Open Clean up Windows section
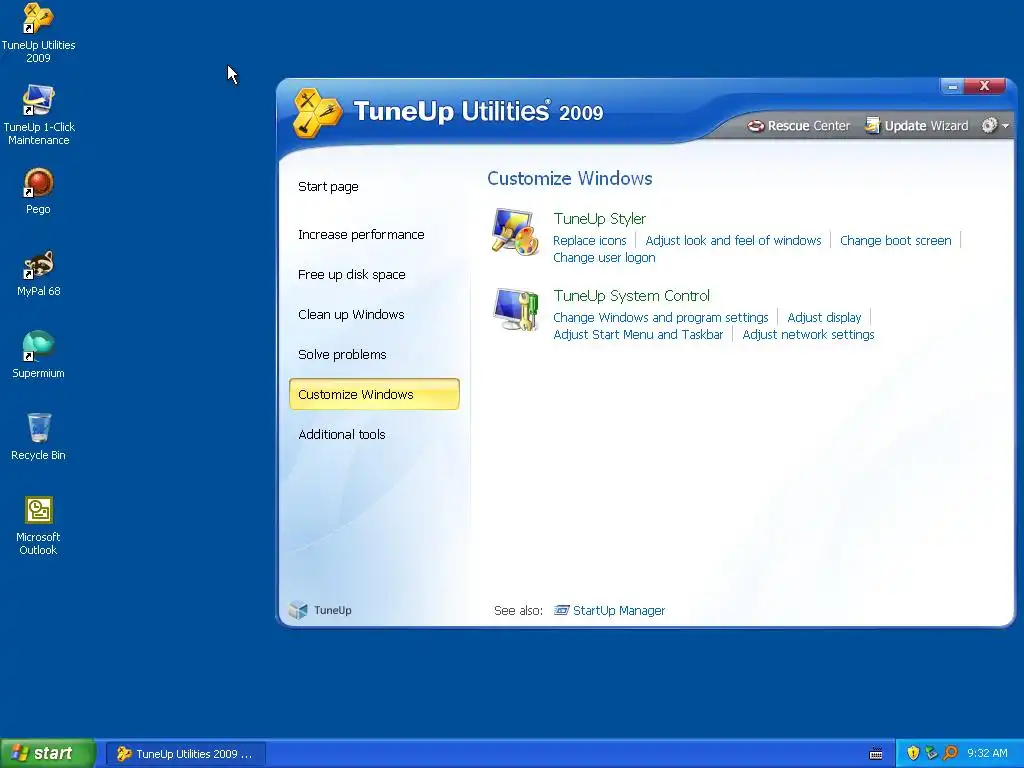This screenshot has width=1024, height=768. [351, 314]
